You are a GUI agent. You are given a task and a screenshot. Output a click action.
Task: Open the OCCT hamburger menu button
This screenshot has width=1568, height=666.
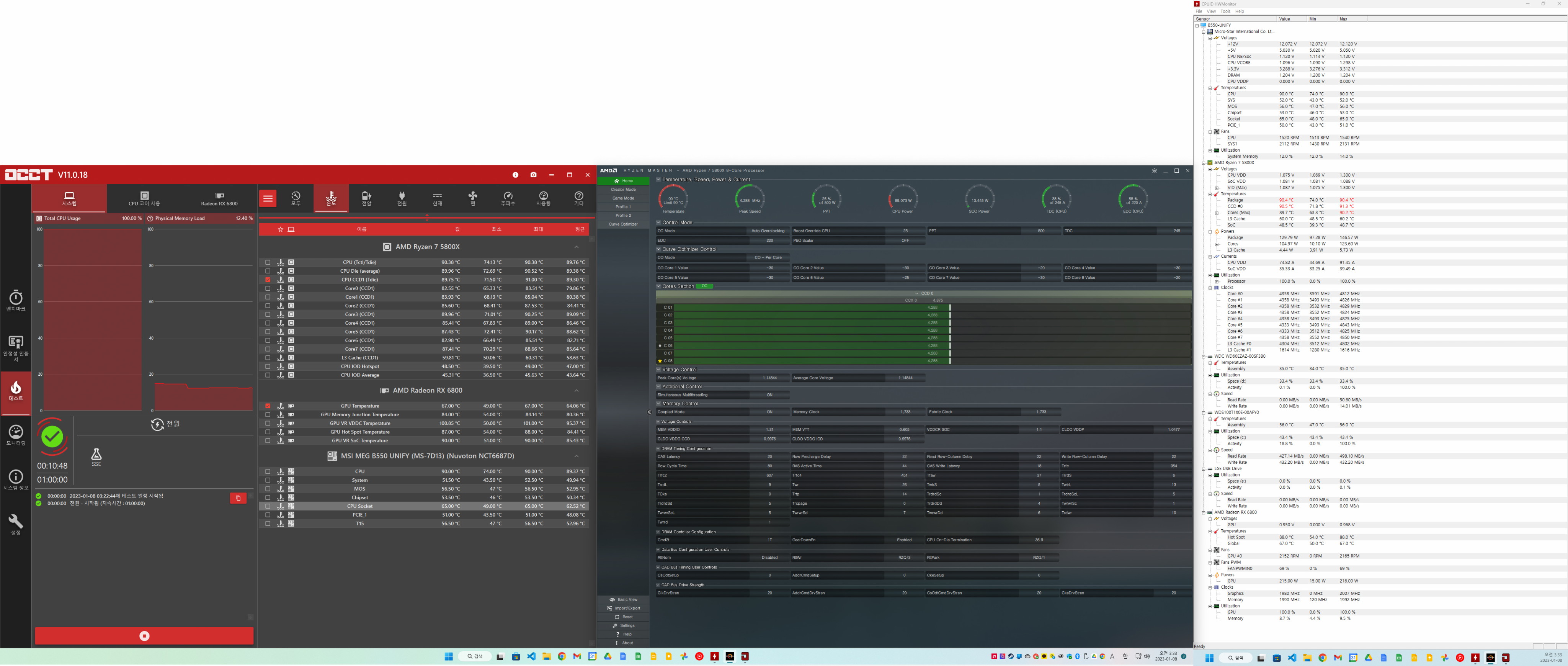click(268, 198)
